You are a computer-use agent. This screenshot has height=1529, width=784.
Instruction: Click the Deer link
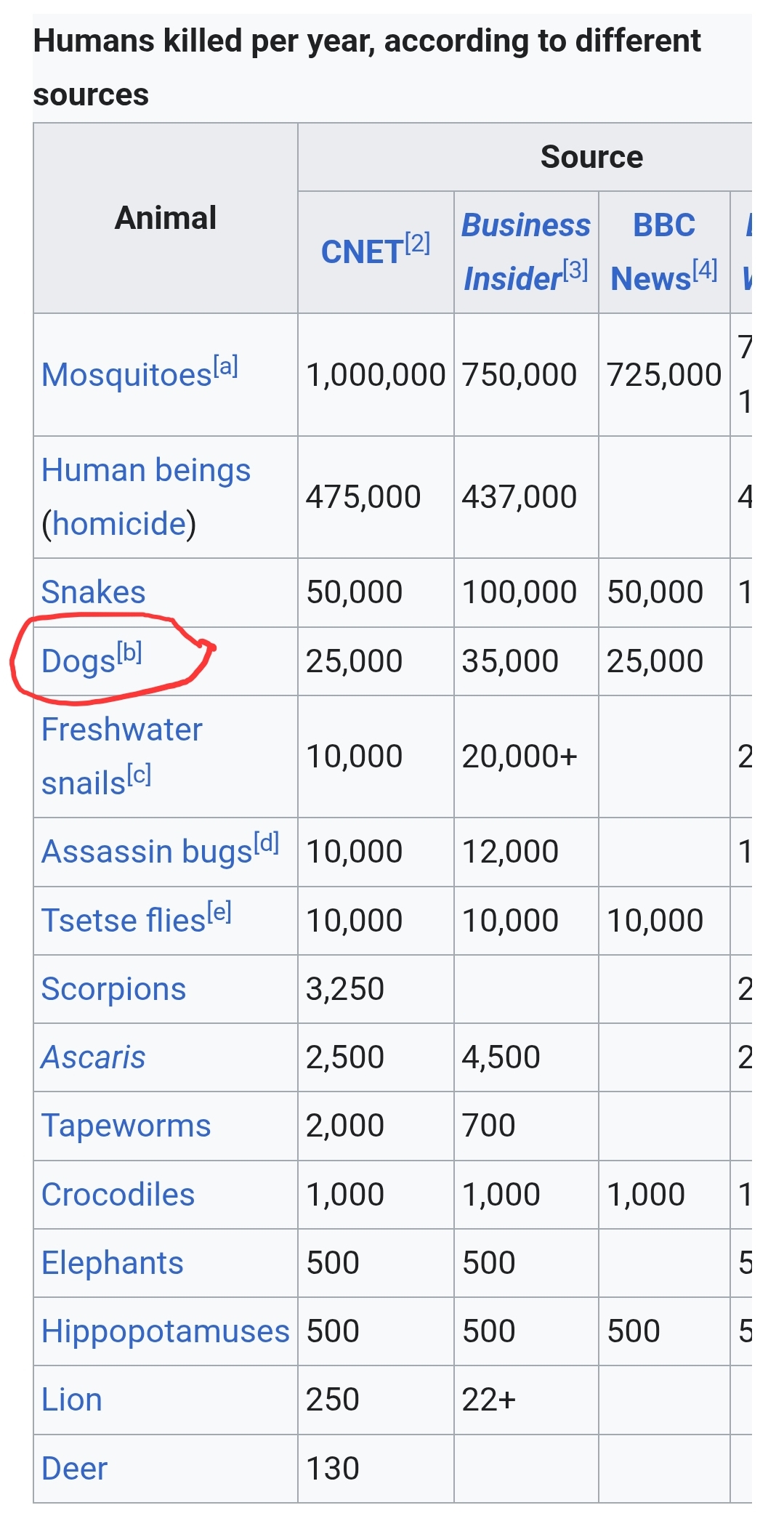tap(74, 1469)
